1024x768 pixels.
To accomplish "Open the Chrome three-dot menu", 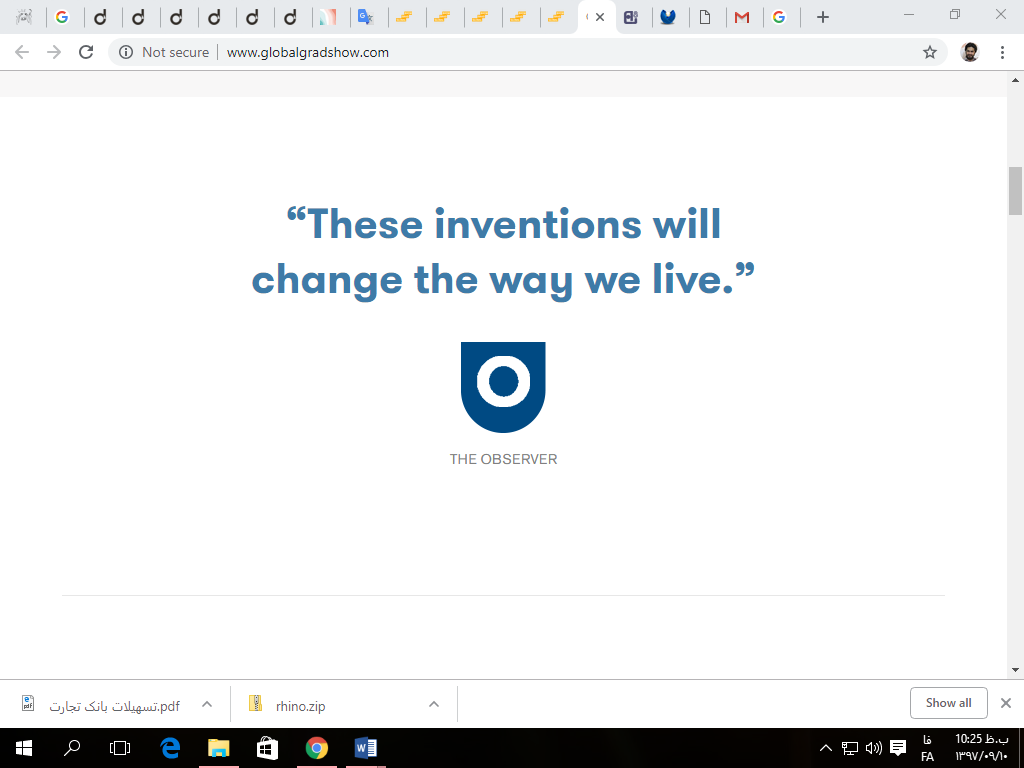I will click(1002, 52).
